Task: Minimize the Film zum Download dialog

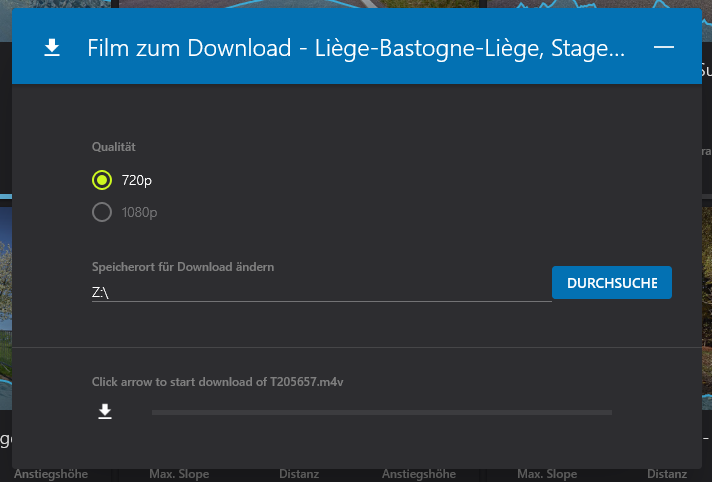Action: coord(663,47)
